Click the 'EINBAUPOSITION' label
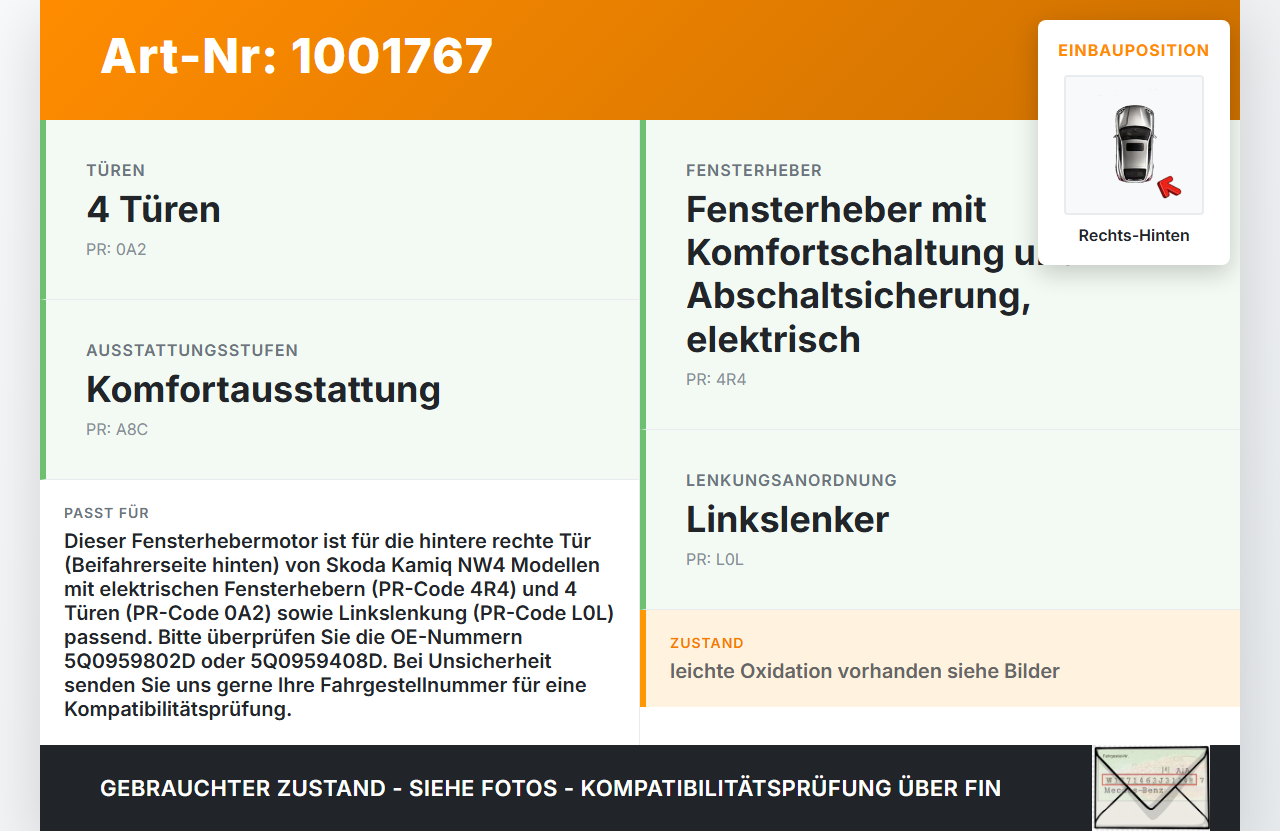 point(1134,50)
